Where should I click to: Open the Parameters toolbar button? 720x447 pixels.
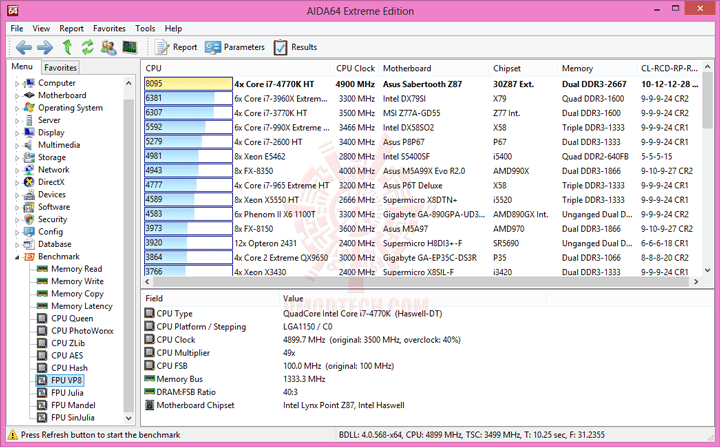pyautogui.click(x=235, y=47)
